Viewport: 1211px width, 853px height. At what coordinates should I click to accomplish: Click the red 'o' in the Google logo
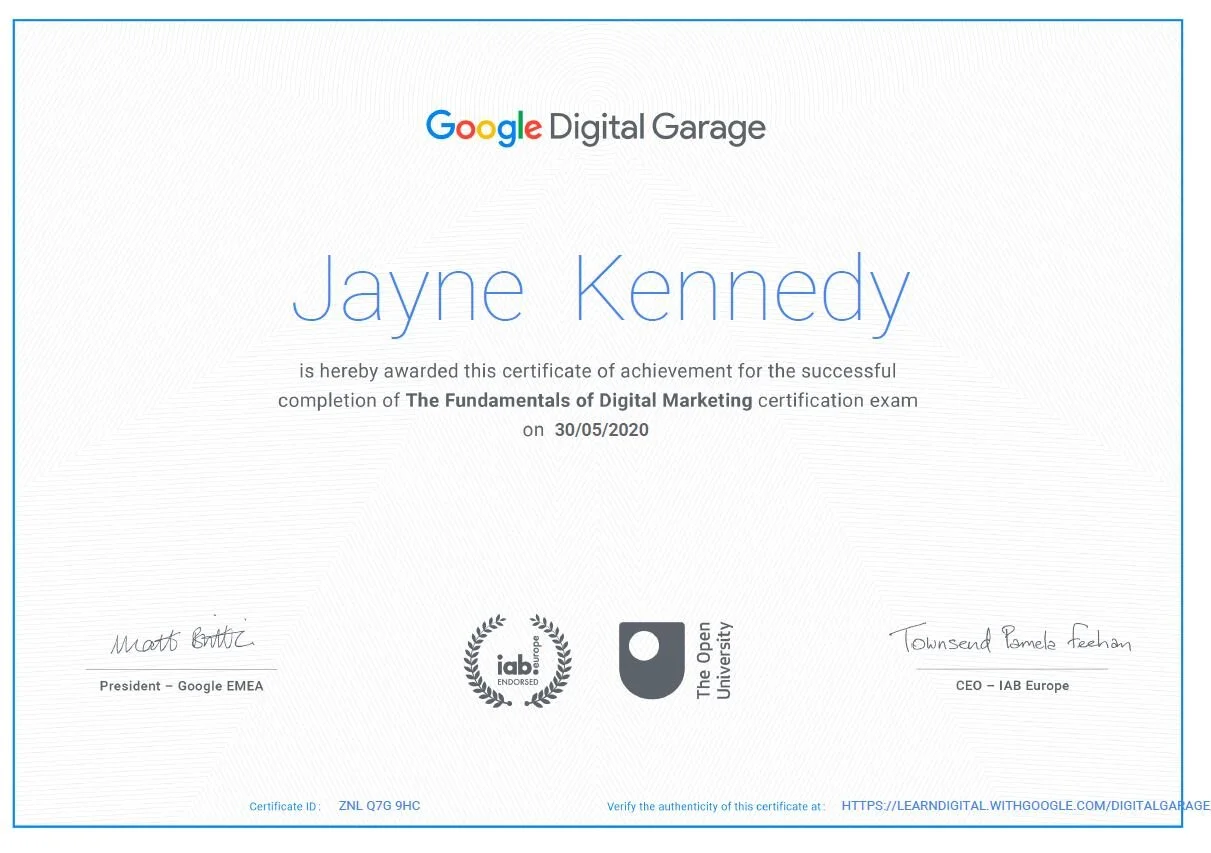[x=468, y=130]
